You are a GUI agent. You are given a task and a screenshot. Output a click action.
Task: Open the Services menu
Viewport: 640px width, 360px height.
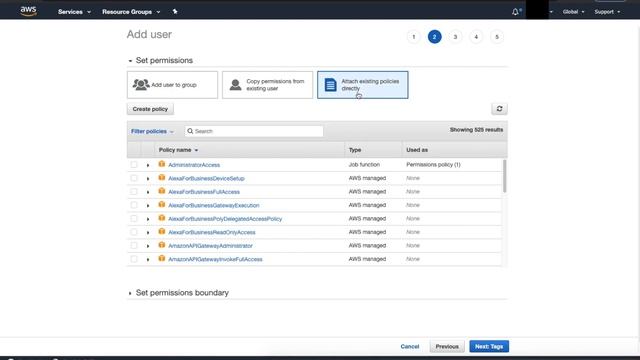point(74,12)
